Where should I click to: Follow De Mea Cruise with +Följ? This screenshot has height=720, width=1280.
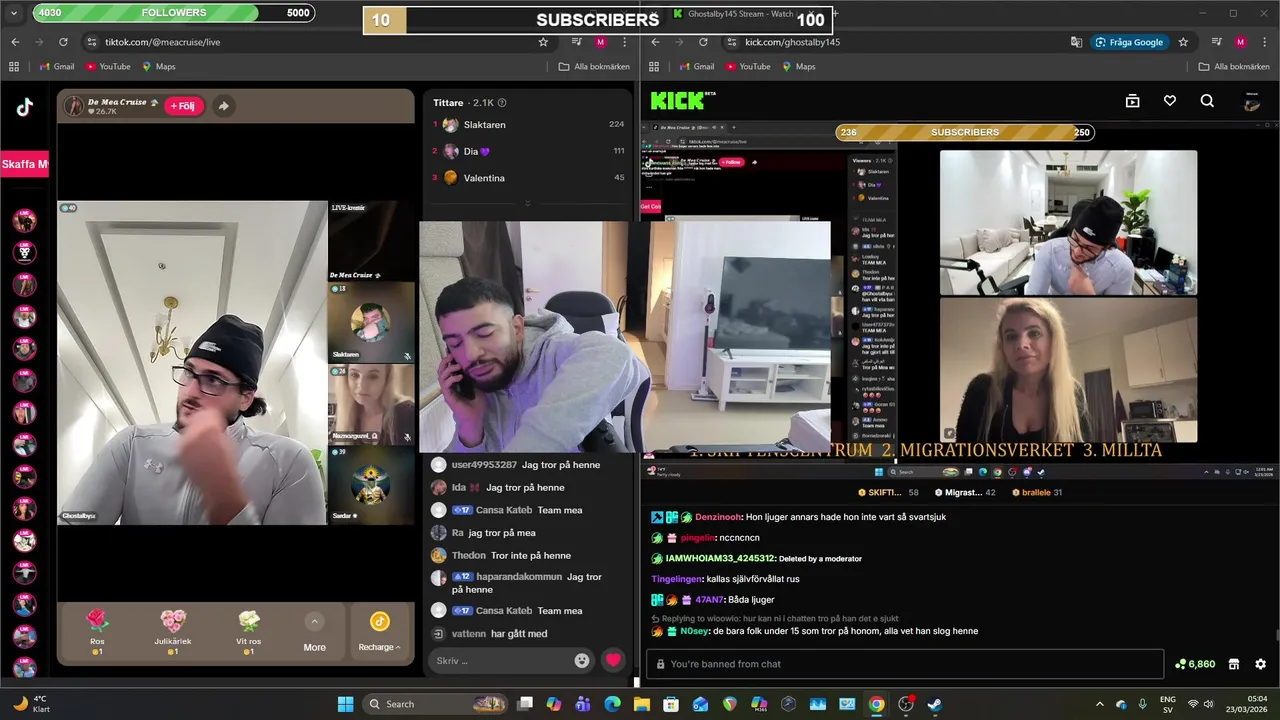(184, 106)
